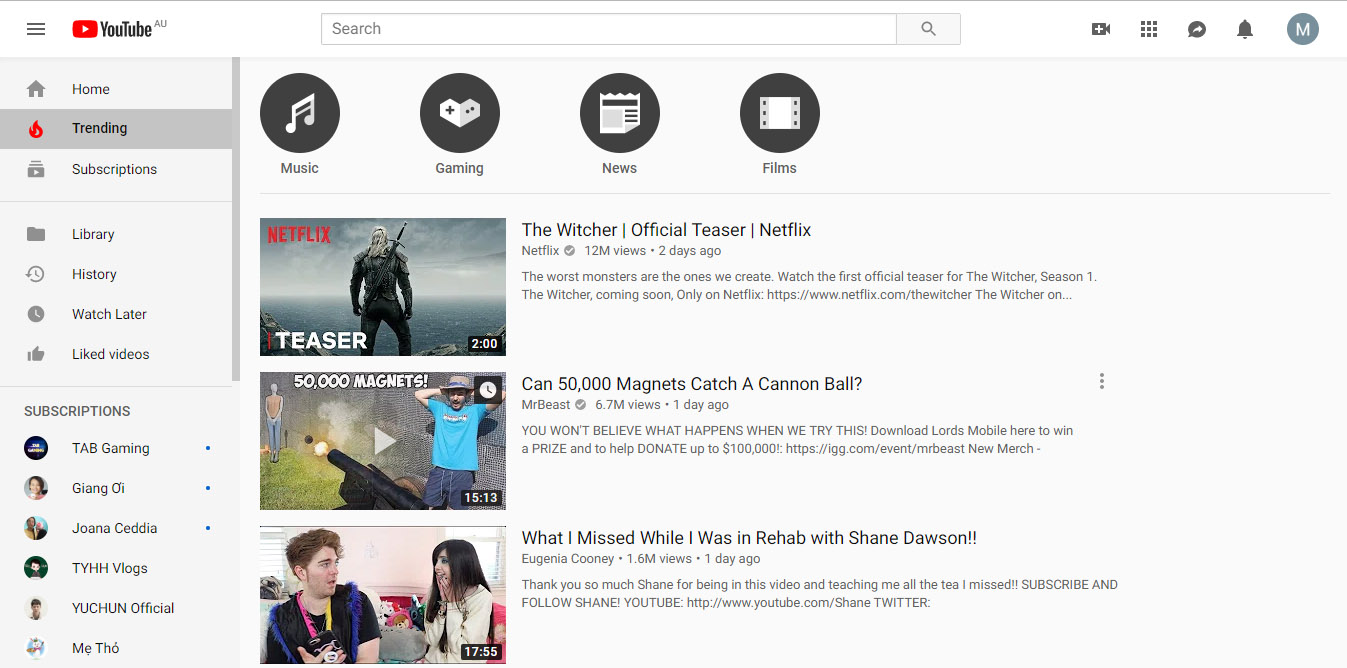1347x668 pixels.
Task: Play The Witcher teaser thumbnail
Action: point(383,287)
